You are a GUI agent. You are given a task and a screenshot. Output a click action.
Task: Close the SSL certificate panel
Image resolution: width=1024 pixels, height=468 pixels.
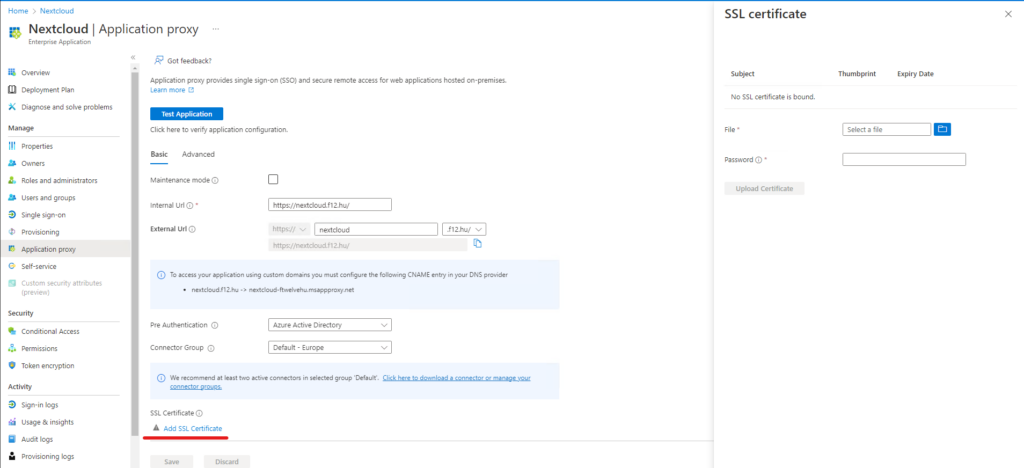point(1008,14)
